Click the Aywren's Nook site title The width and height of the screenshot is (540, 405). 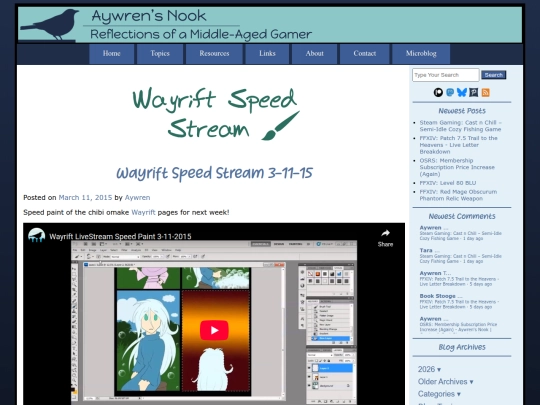(x=149, y=16)
